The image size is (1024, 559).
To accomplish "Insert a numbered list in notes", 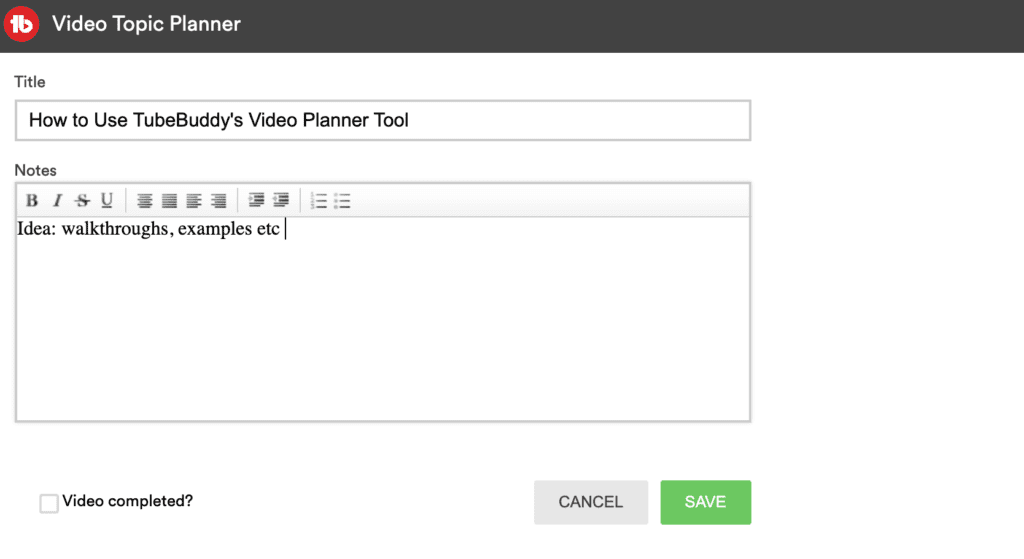I will click(x=319, y=201).
